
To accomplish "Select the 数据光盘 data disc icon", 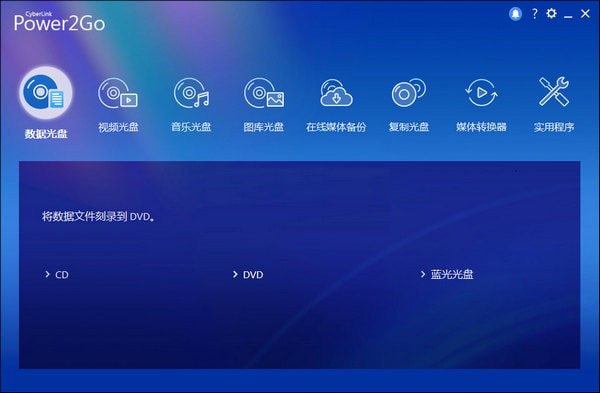I will 46,93.
